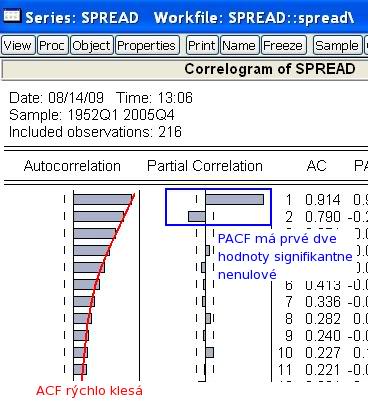Viewport: 368px width, 402px height.
Task: Open the Properties button
Action: tap(147, 45)
